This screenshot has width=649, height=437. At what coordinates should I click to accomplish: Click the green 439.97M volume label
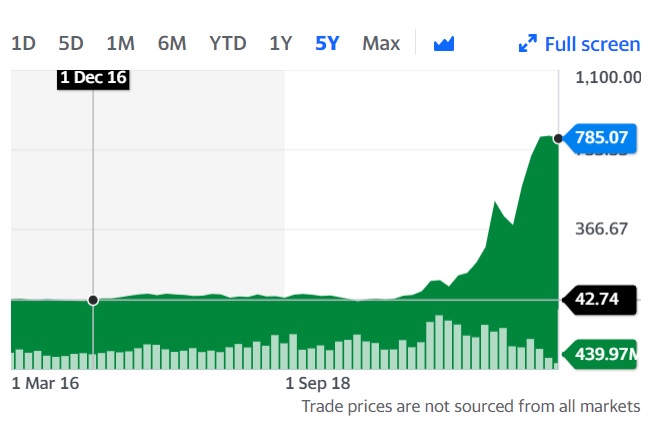[602, 353]
